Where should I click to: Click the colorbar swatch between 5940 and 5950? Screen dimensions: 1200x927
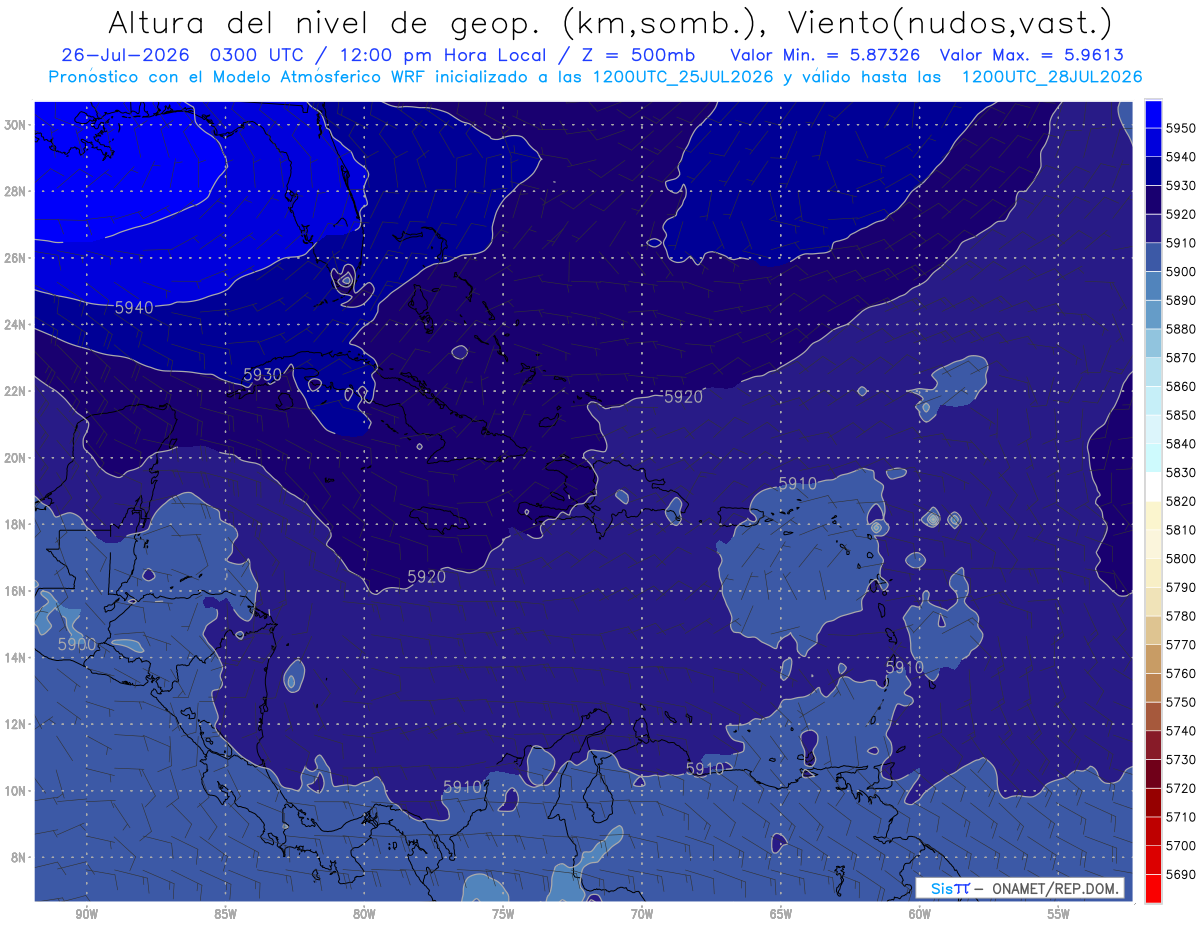pos(1153,143)
